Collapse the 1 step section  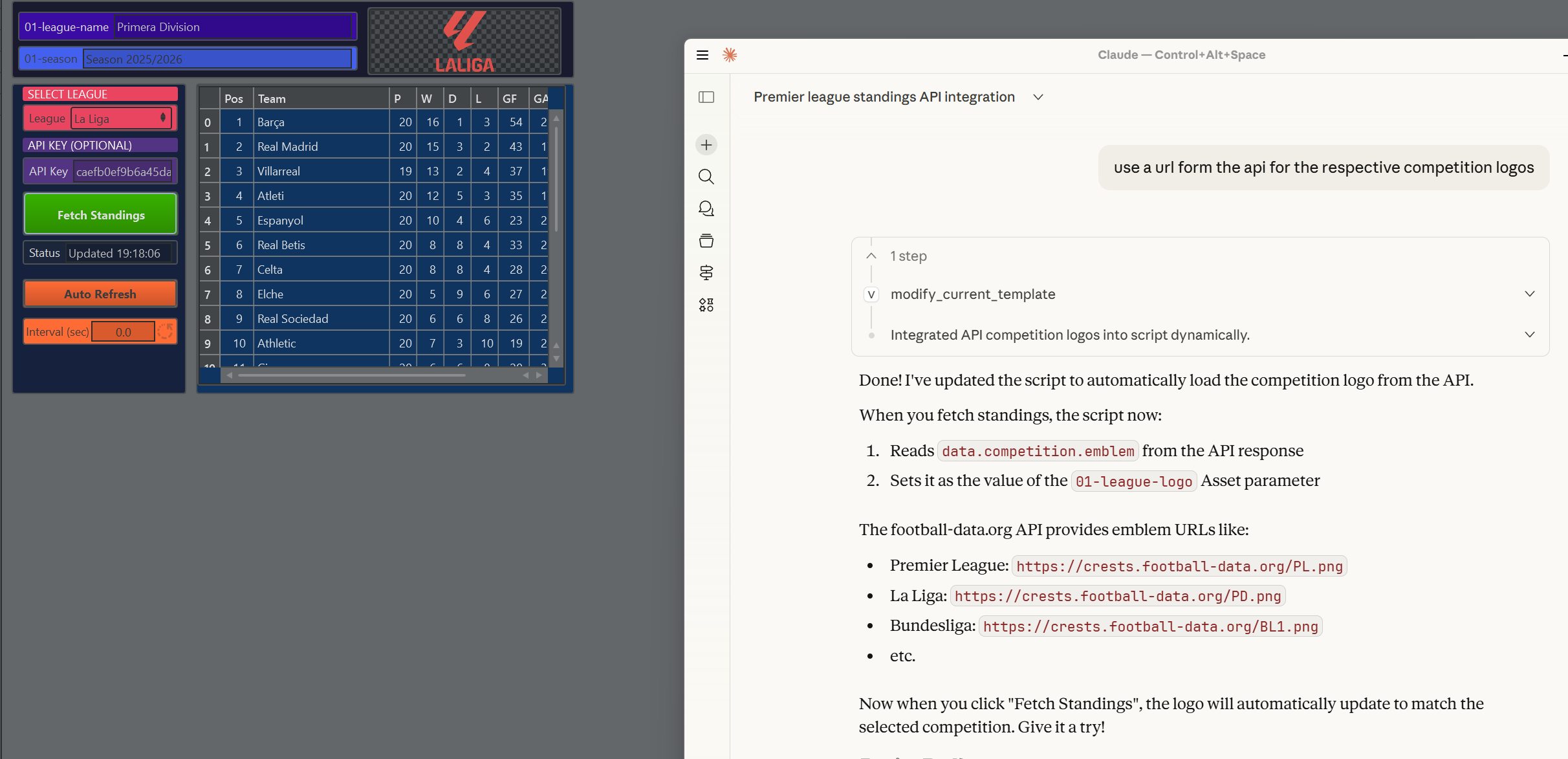(x=871, y=256)
